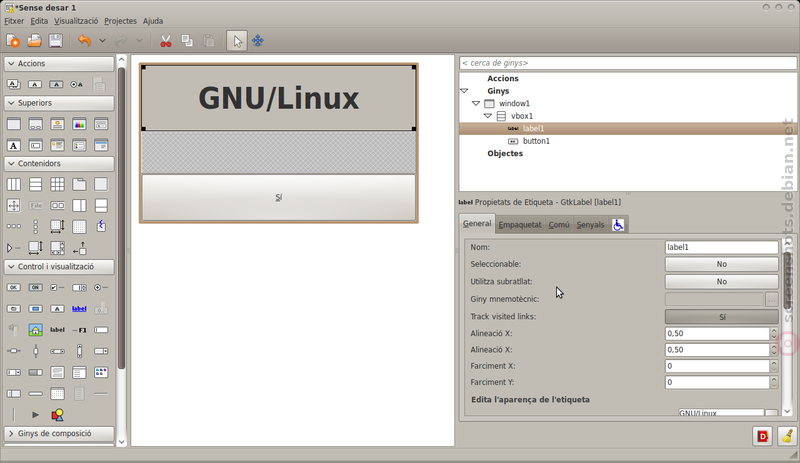Screen dimensions: 800x463
Task: Switch to the Empaquetat tab
Action: coord(520,225)
